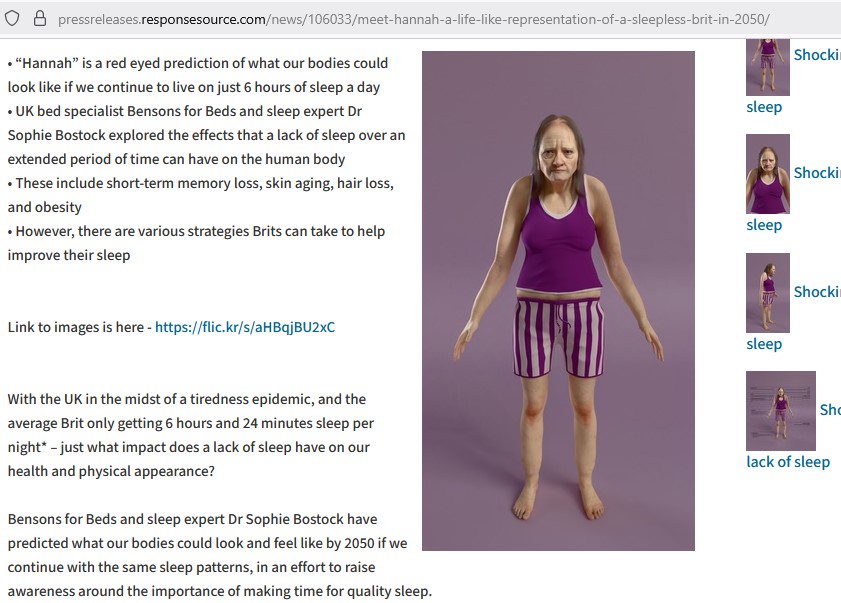Click the "sleep" link under side-view thumbnail
Screen dimensions: 841x603
coord(764,344)
